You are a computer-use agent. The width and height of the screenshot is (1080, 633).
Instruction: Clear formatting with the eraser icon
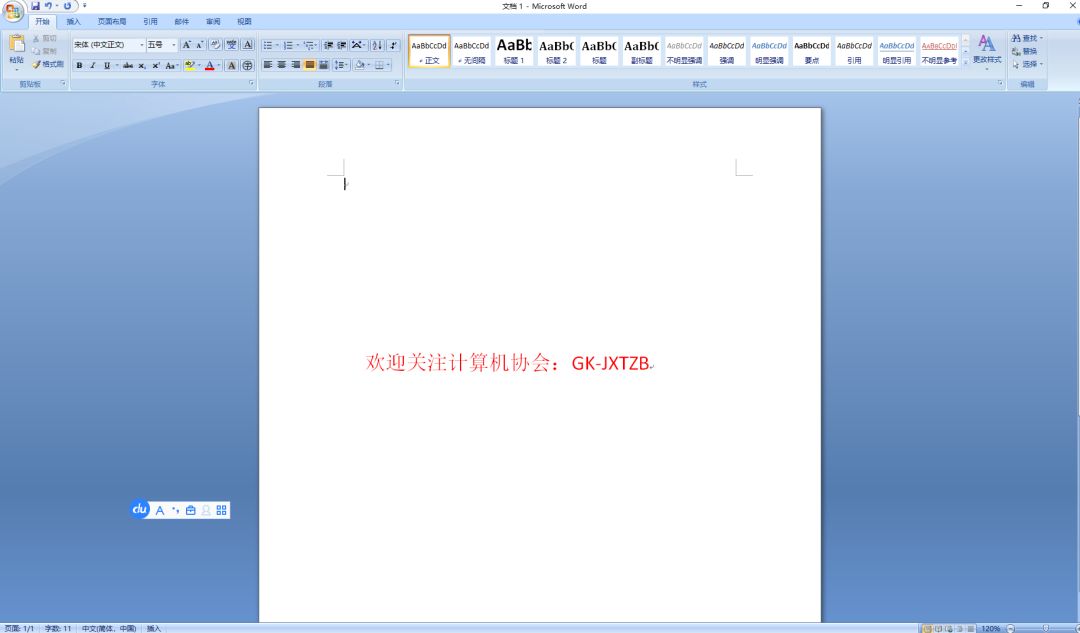point(216,45)
